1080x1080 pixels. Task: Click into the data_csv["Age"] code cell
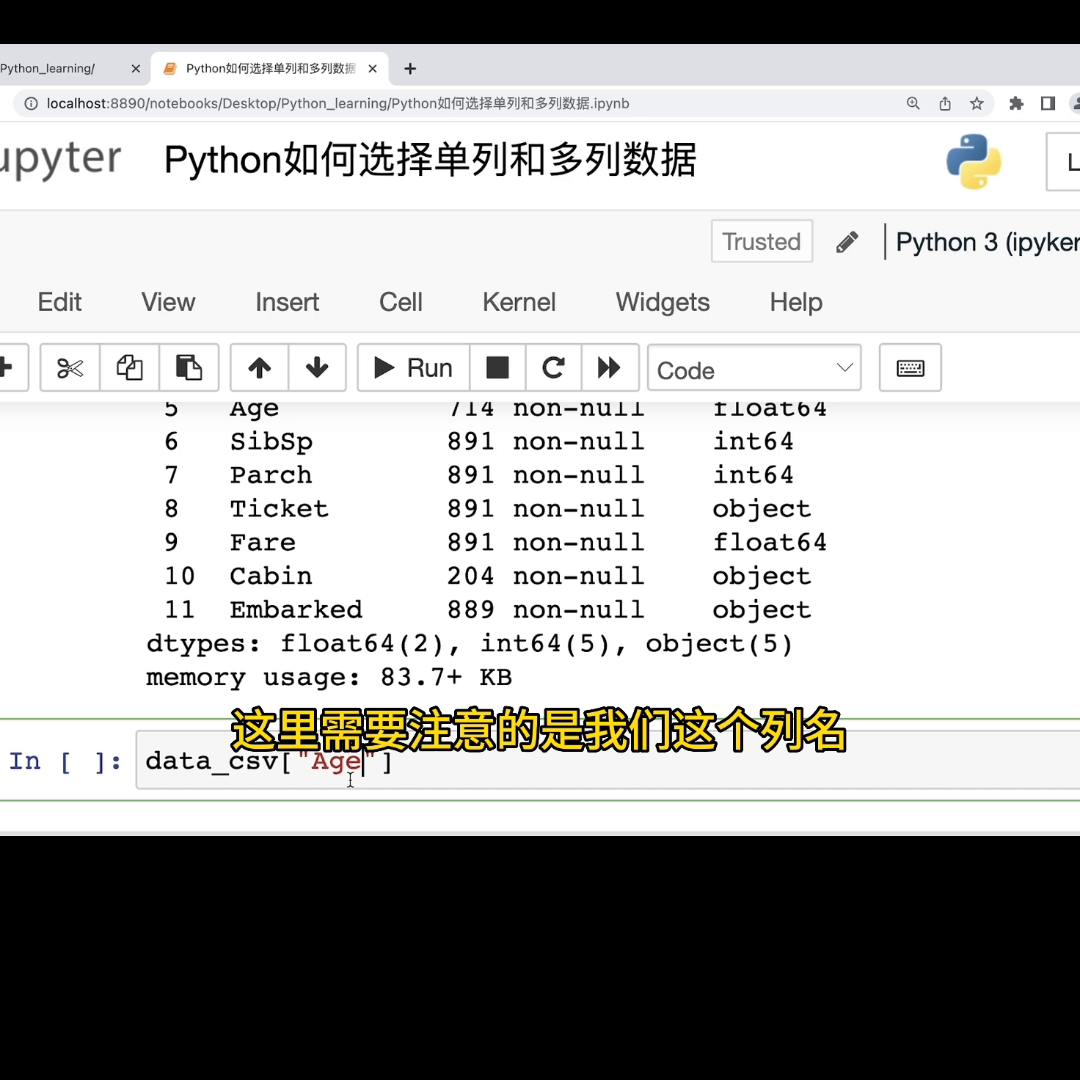tap(608, 760)
